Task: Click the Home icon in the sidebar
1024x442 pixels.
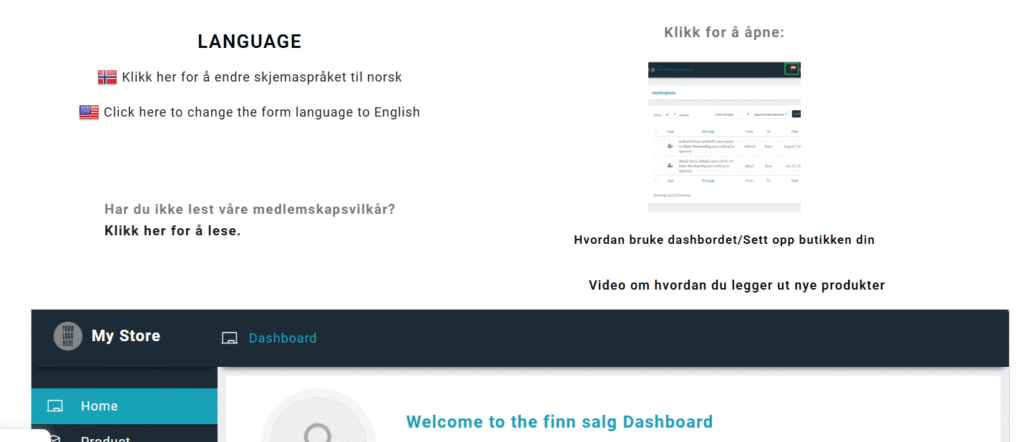Action: pos(55,406)
